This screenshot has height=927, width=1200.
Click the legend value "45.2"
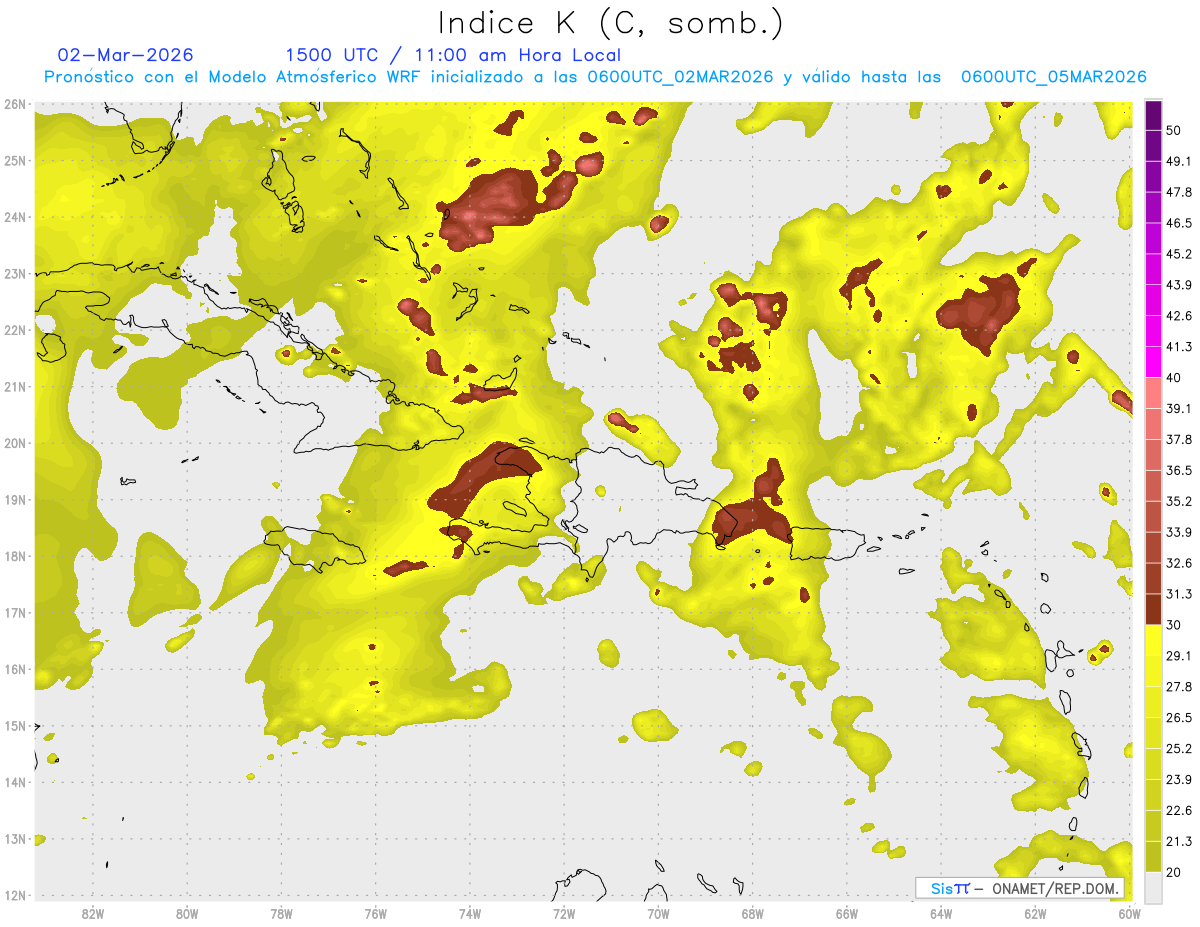[1179, 254]
